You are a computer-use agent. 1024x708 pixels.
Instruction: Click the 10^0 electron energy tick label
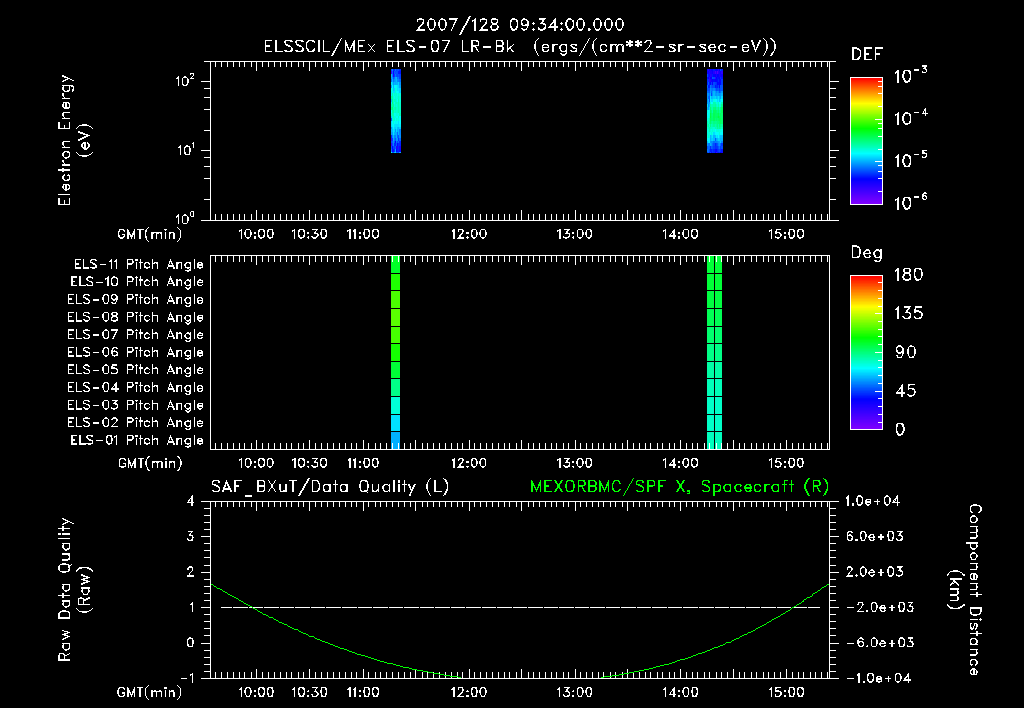pos(185,217)
